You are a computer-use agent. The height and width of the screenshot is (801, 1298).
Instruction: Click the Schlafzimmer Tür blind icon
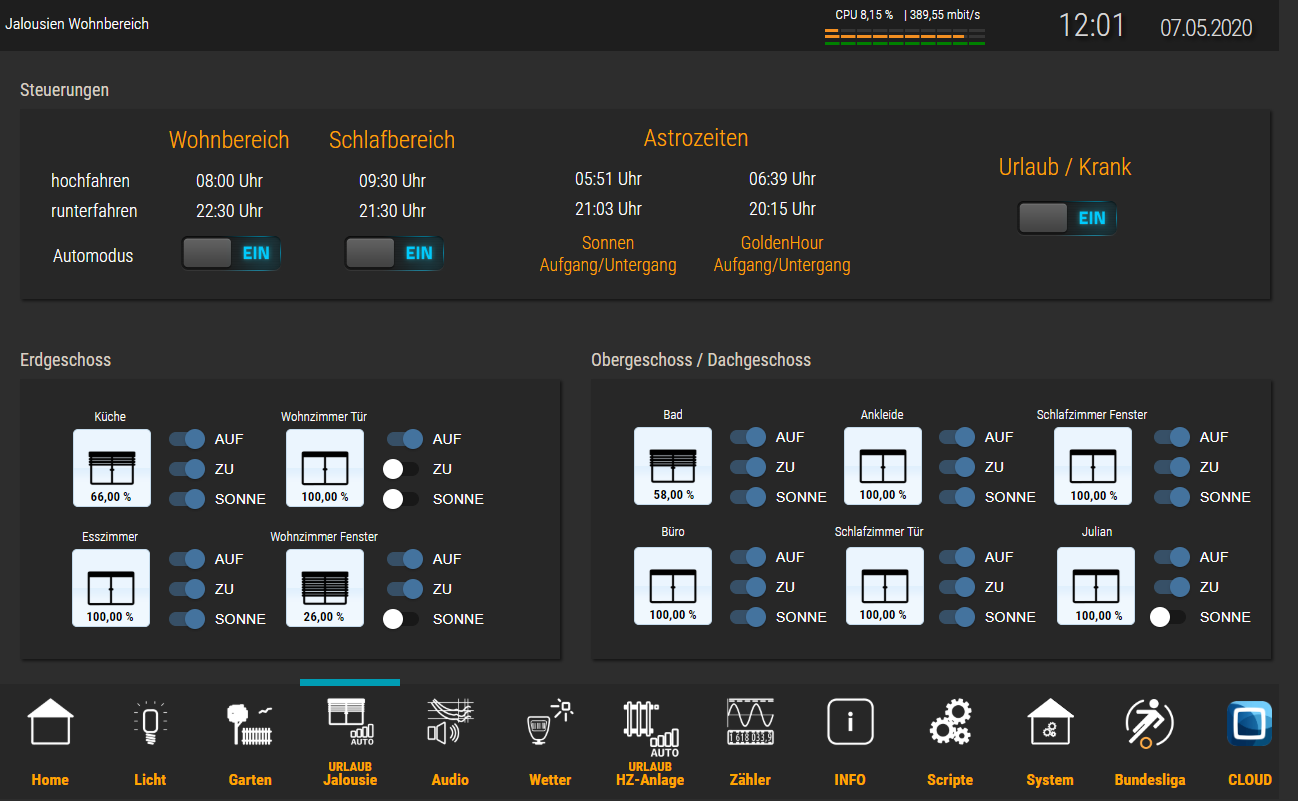tap(885, 586)
